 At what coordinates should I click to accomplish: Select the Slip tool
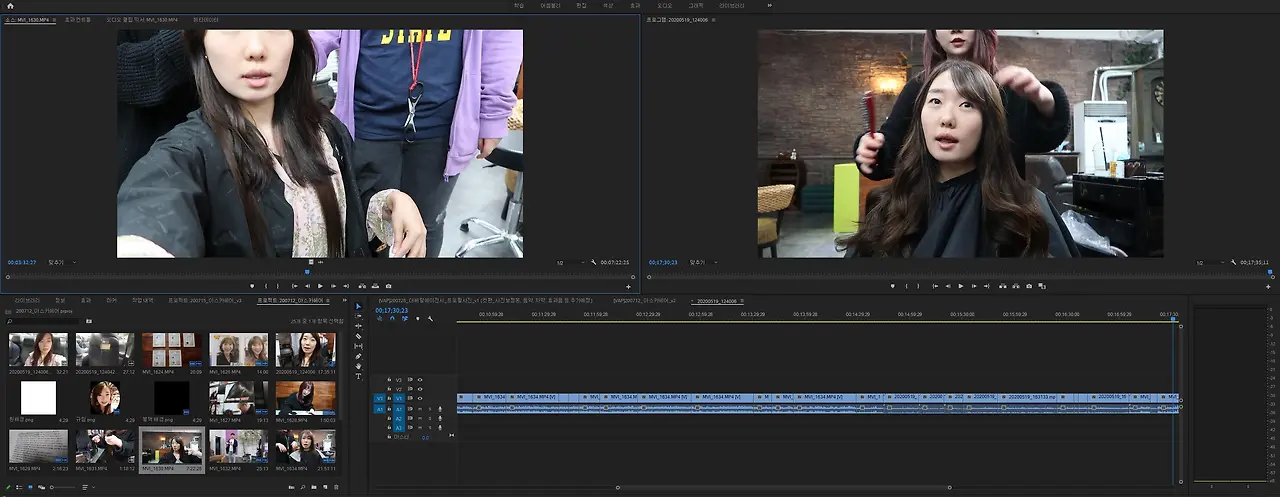[x=358, y=346]
